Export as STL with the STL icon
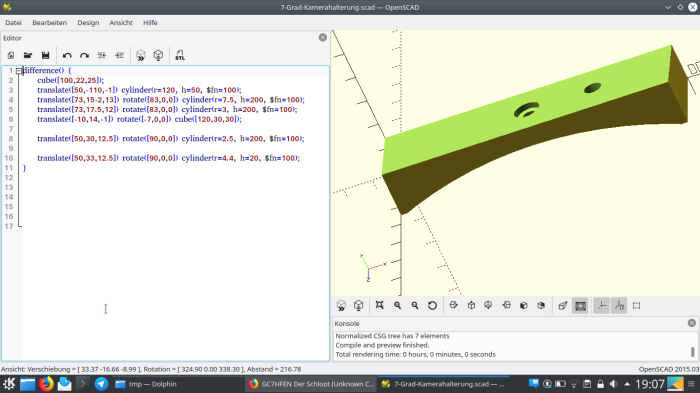Image resolution: width=700 pixels, height=393 pixels. 180,55
